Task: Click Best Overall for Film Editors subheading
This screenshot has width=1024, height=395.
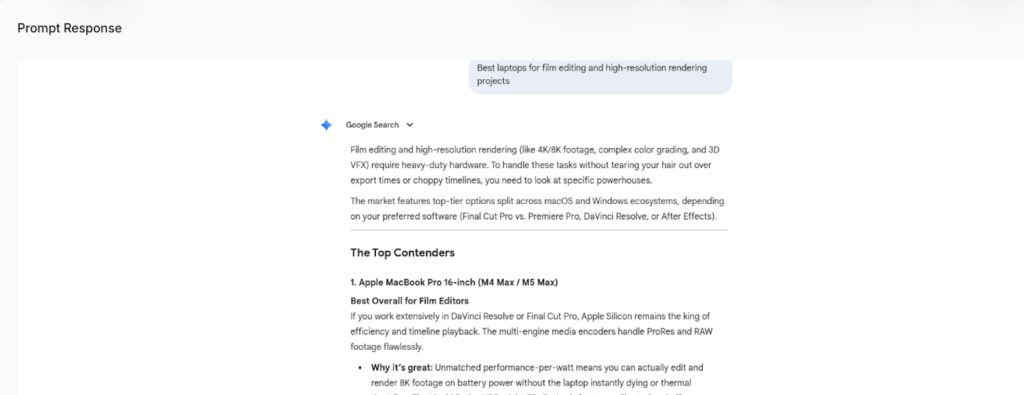Action: pyautogui.click(x=409, y=301)
